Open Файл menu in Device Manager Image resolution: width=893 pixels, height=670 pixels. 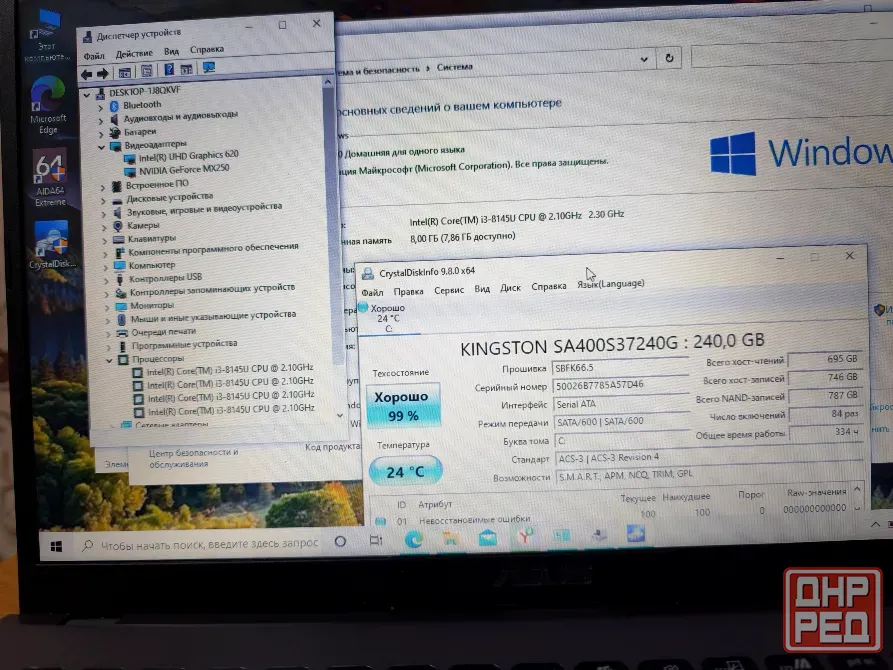coord(94,56)
